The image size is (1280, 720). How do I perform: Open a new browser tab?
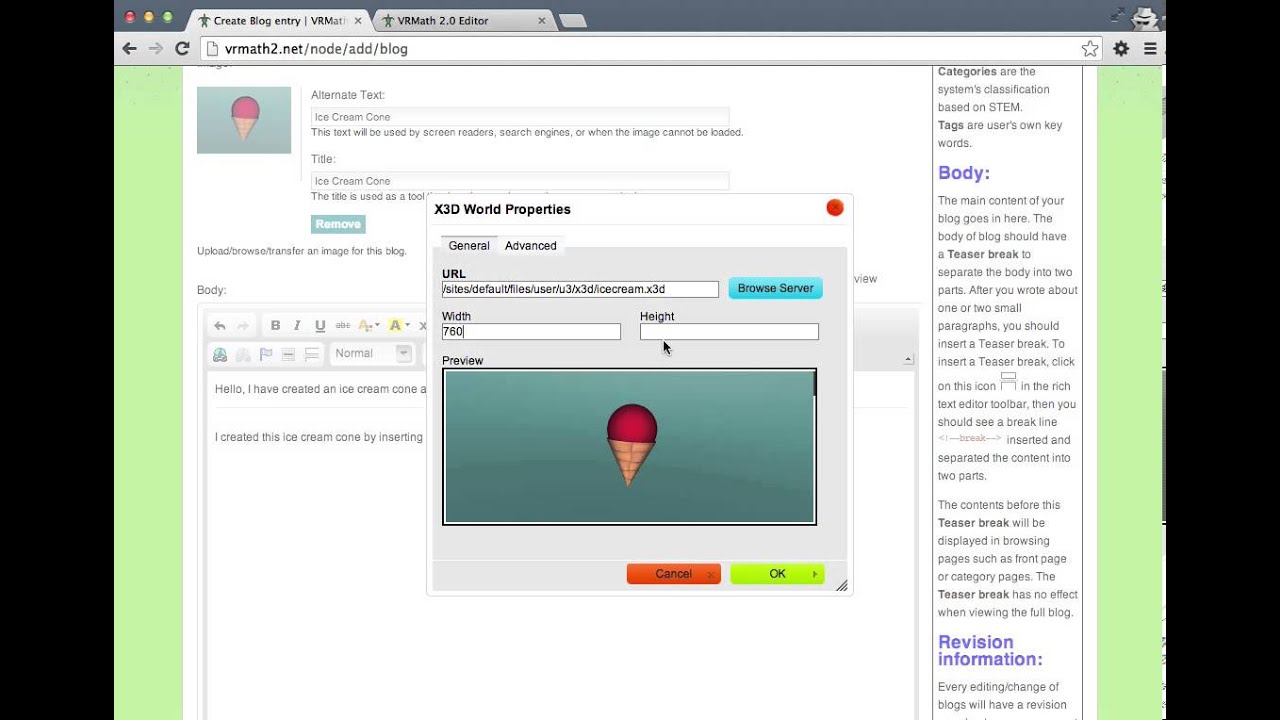572,20
